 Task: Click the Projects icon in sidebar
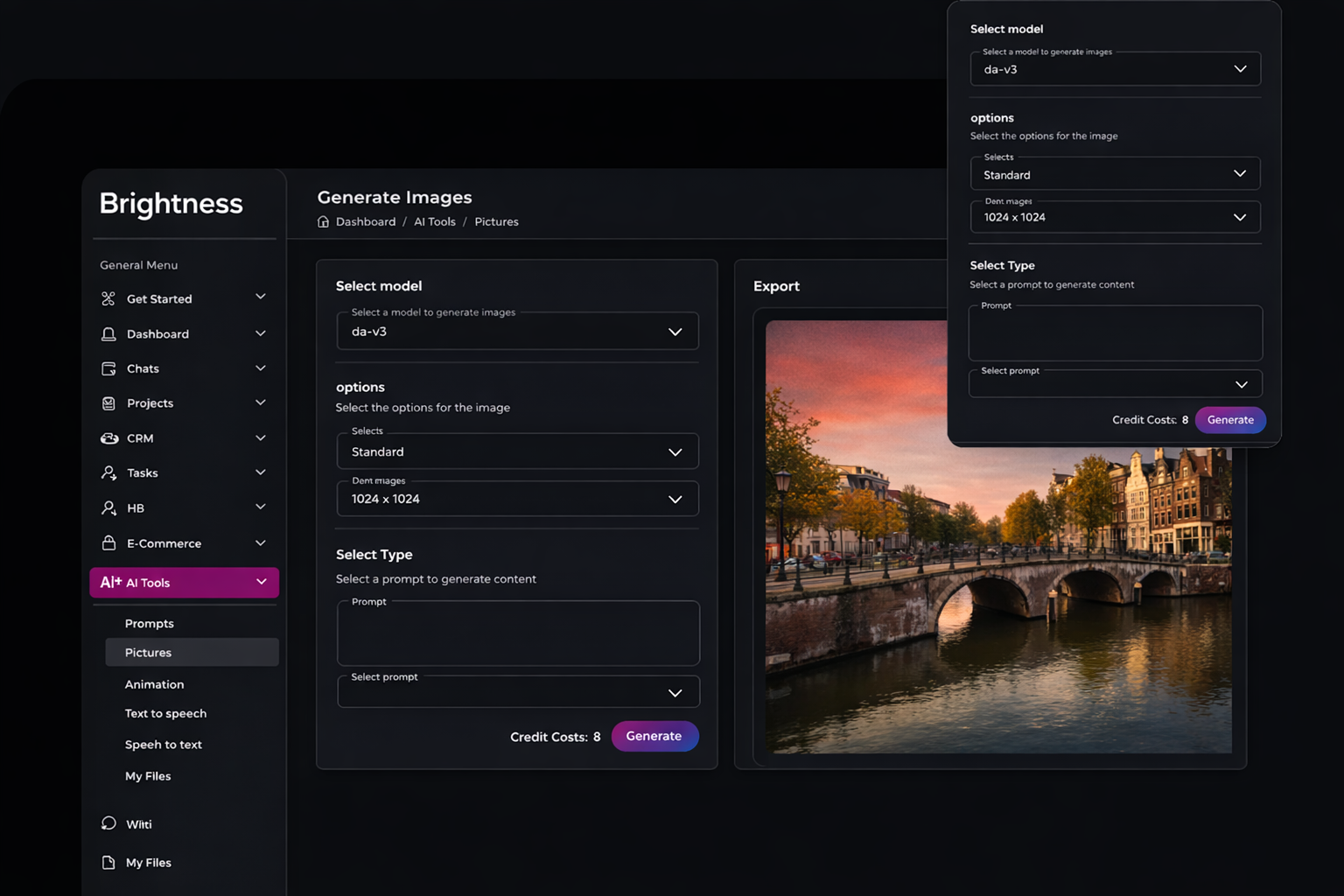pyautogui.click(x=108, y=403)
